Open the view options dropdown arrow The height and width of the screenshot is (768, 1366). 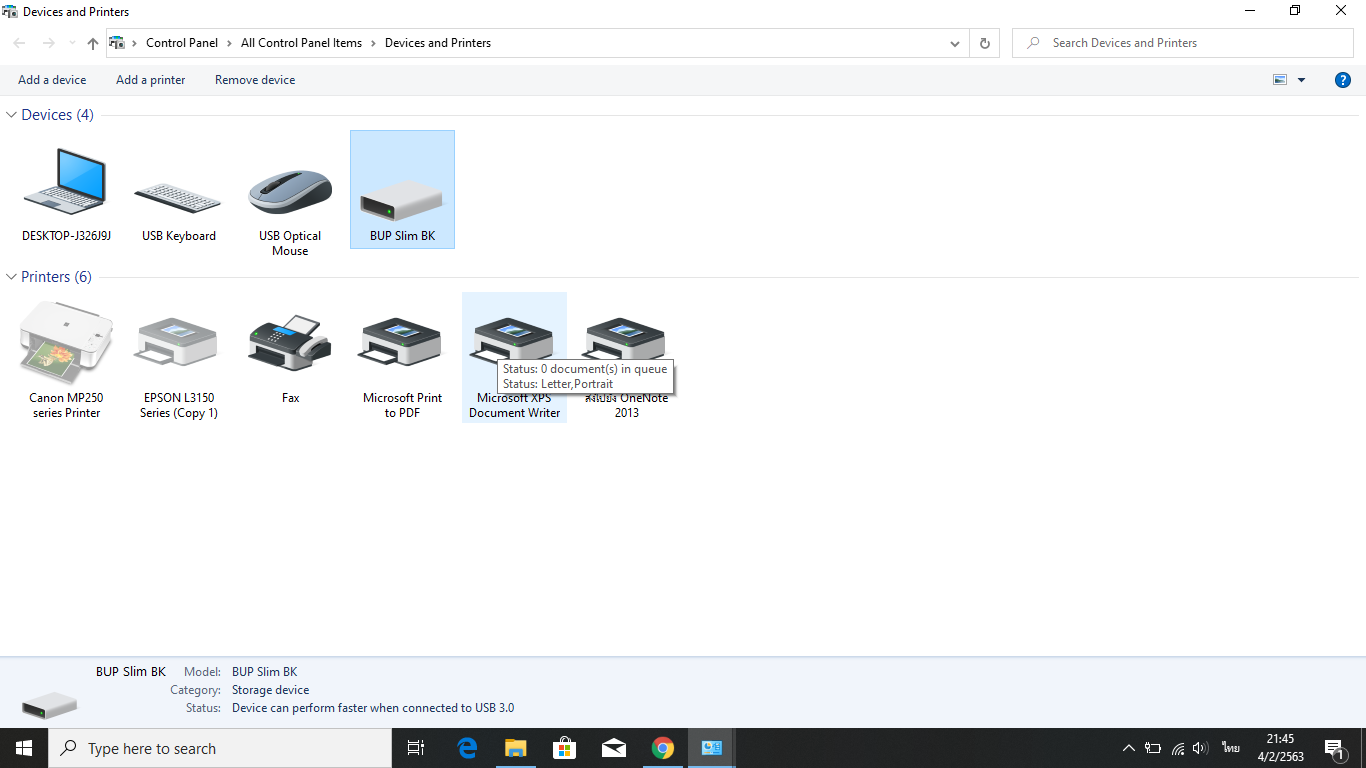1301,80
